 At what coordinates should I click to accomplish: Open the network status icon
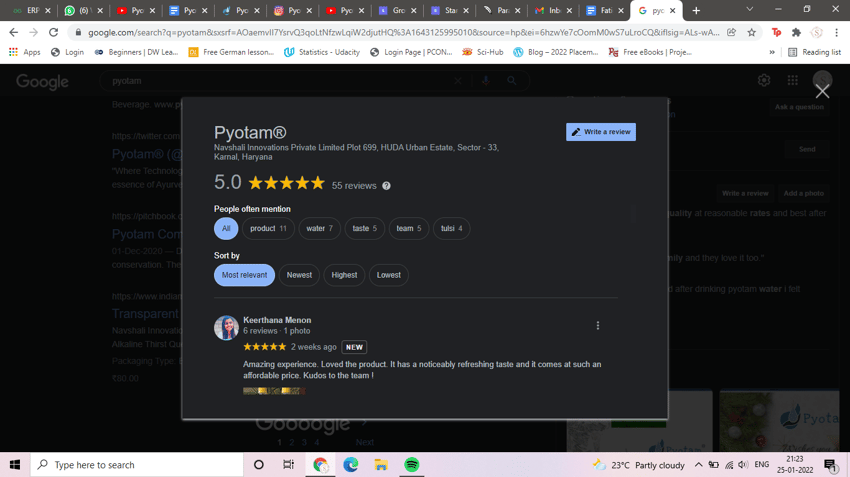[729, 465]
